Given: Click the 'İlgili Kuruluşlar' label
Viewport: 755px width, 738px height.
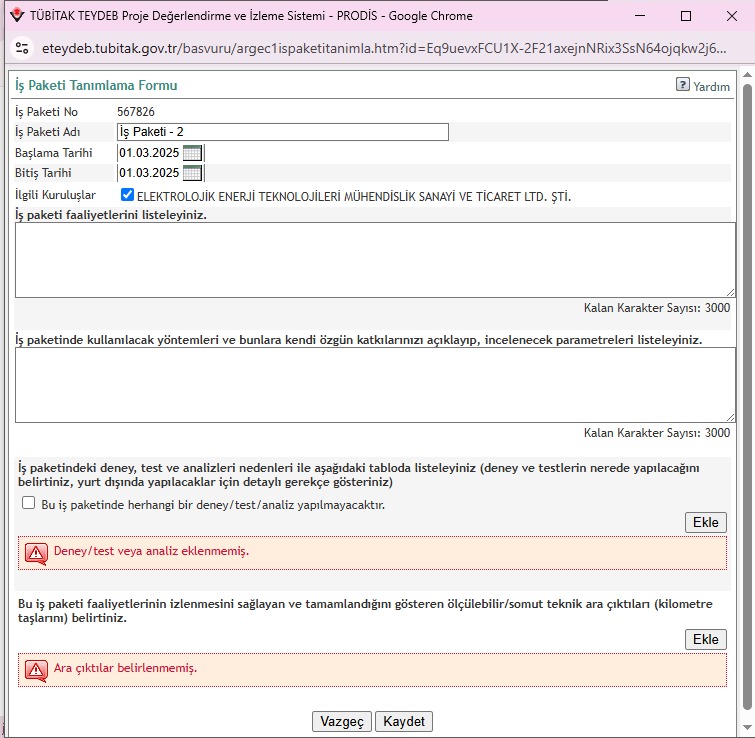Looking at the screenshot, I should pyautogui.click(x=55, y=195).
